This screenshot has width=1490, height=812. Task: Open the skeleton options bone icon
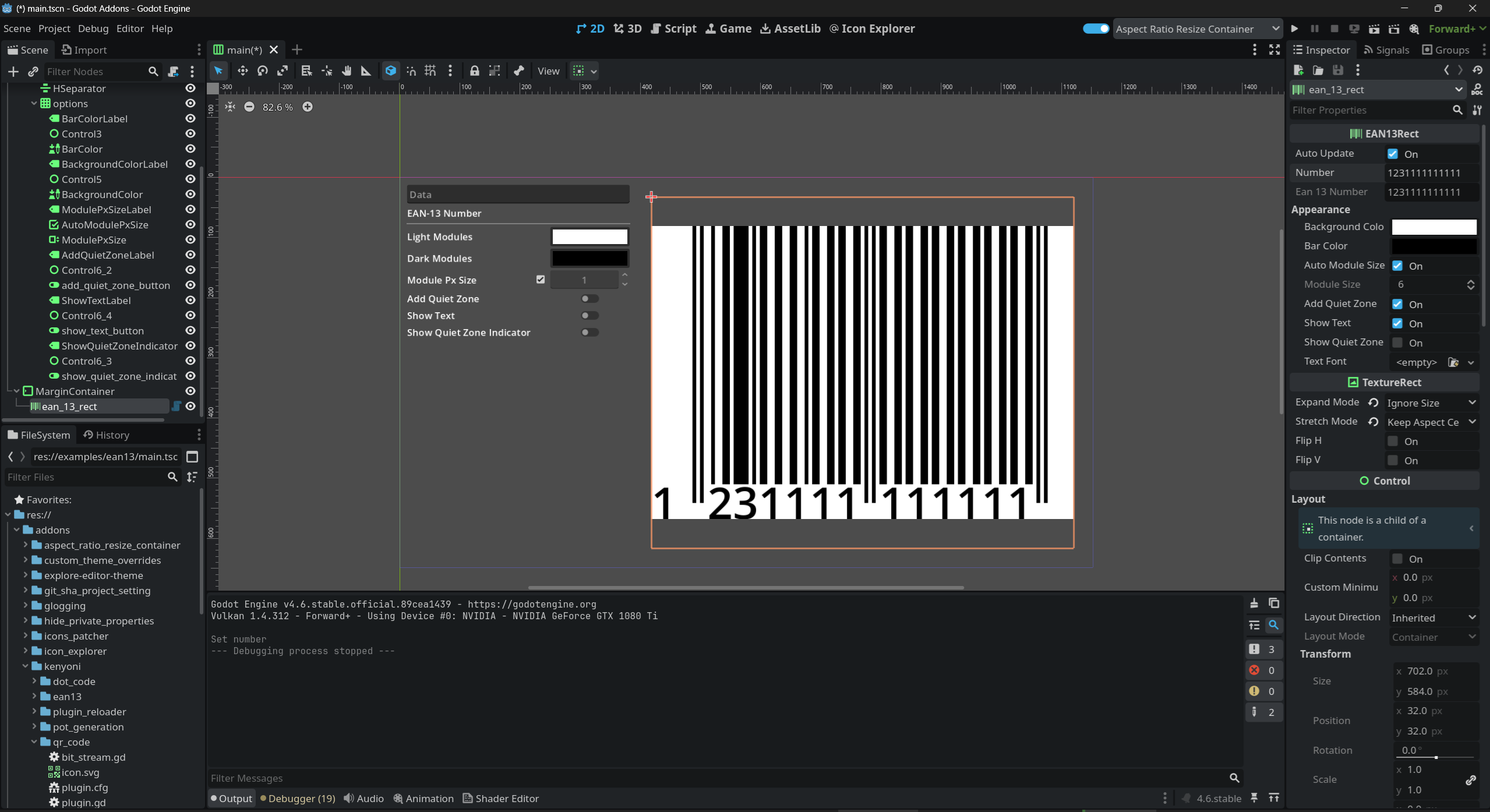click(519, 71)
